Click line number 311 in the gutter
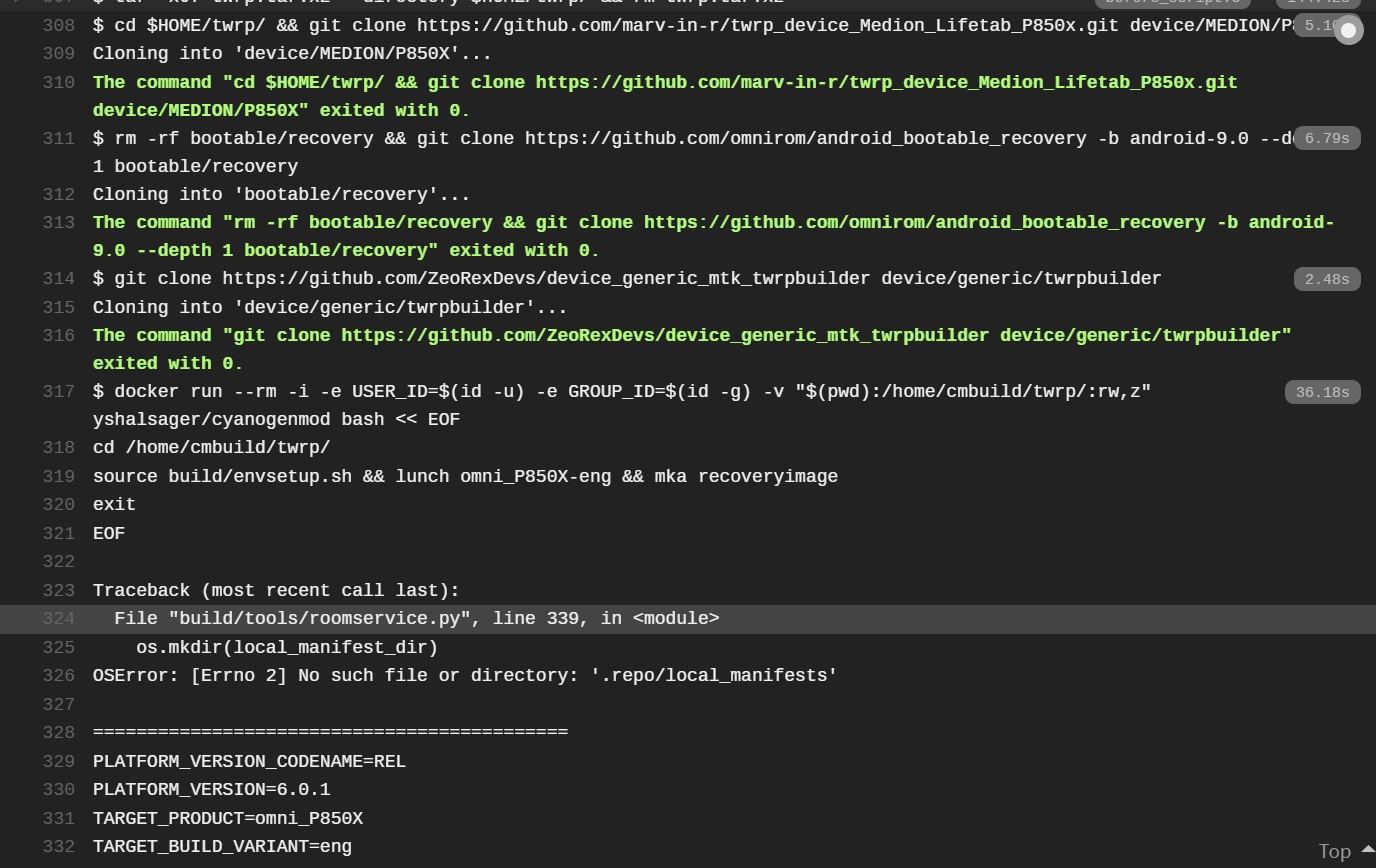The image size is (1376, 868). [x=59, y=139]
